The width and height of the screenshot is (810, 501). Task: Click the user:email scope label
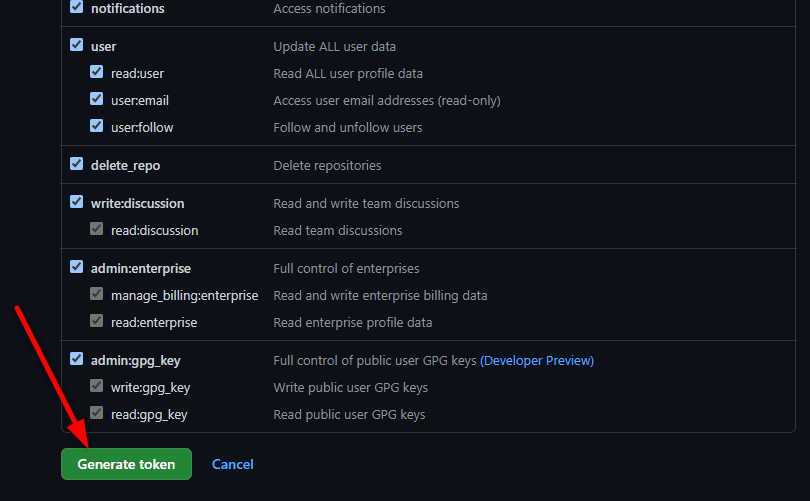point(140,100)
